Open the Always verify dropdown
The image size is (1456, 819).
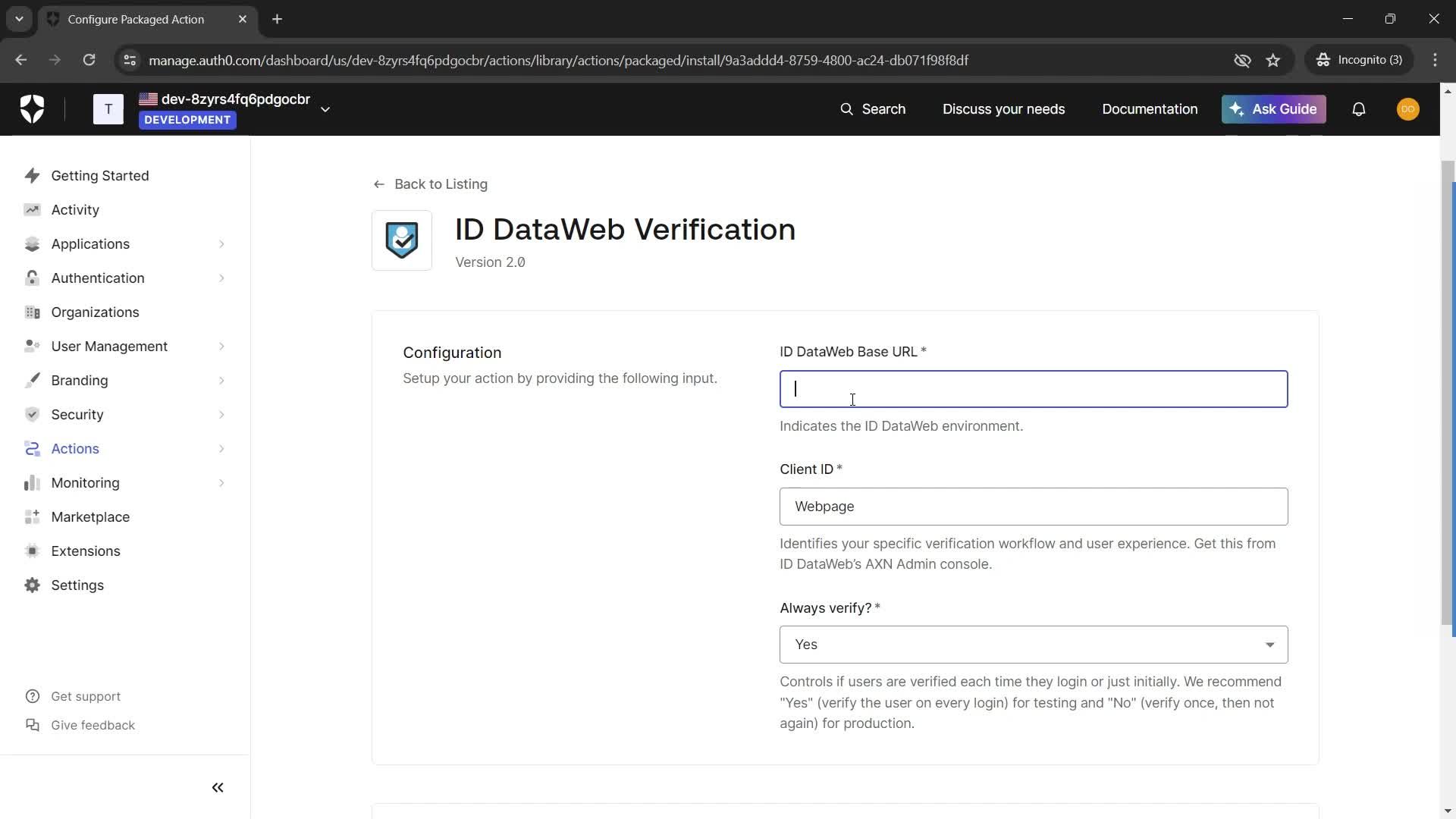click(1034, 645)
